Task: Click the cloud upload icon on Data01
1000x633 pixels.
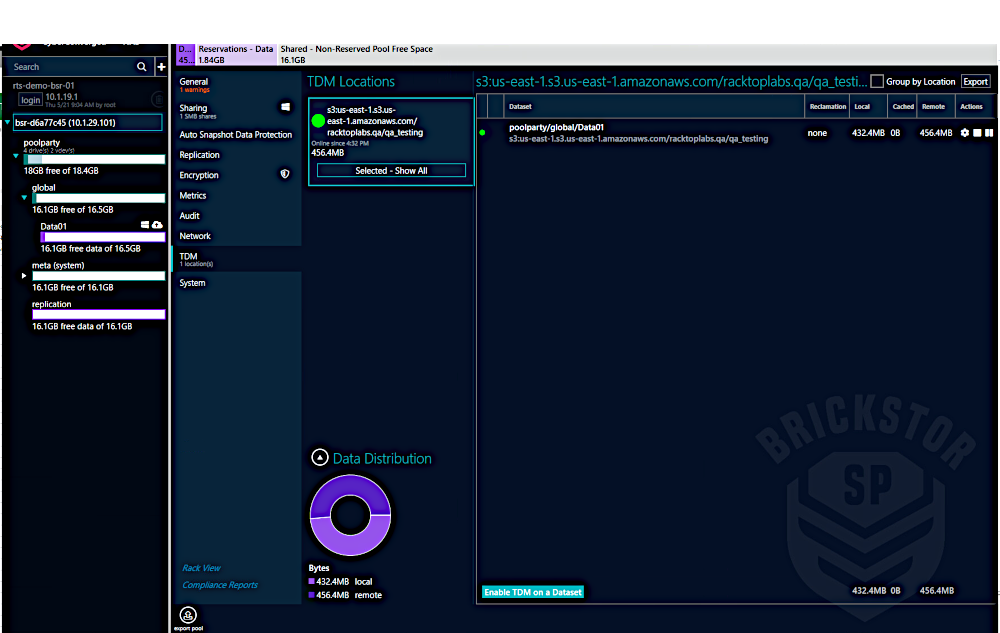Action: point(157,226)
